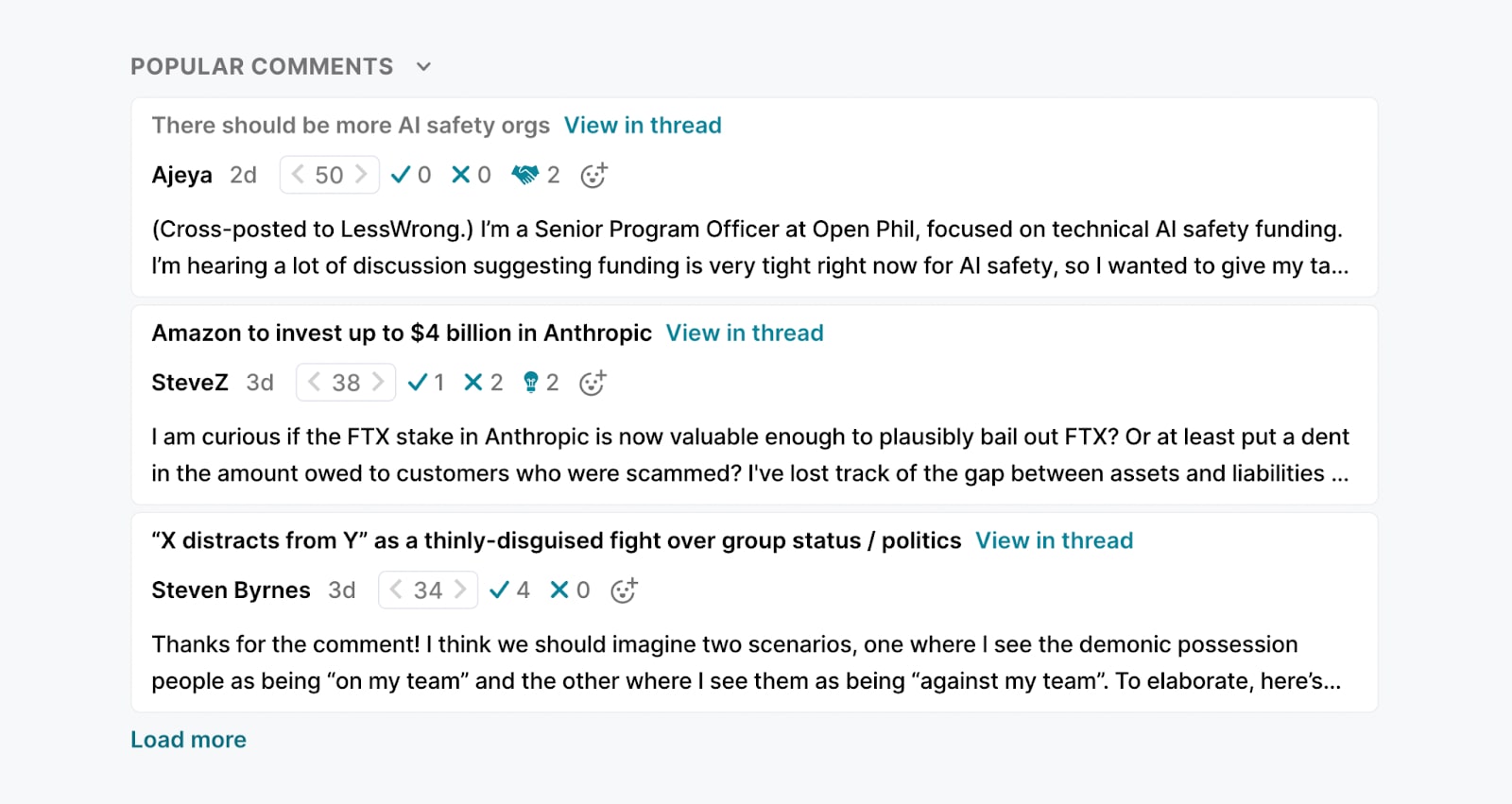This screenshot has width=1512, height=804.
Task: Open View in thread for AI safety orgs
Action: point(643,126)
